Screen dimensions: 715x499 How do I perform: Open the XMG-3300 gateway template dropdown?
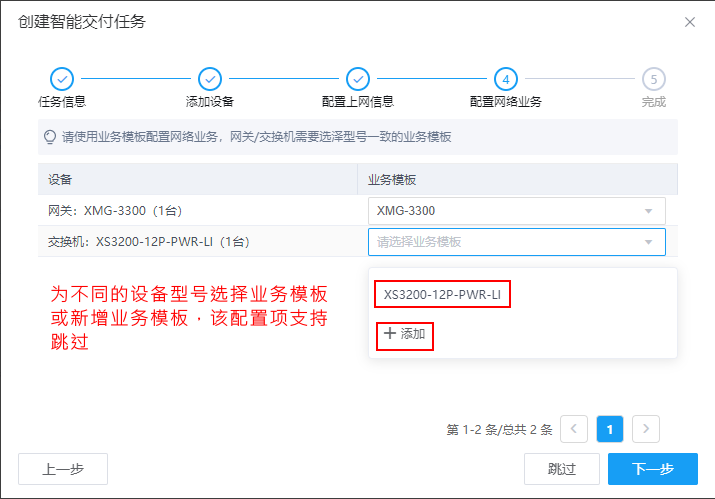[516, 211]
